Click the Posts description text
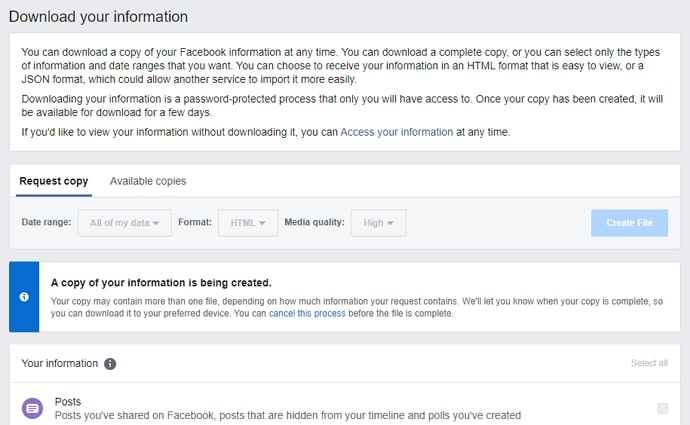This screenshot has width=690, height=425. click(x=288, y=415)
